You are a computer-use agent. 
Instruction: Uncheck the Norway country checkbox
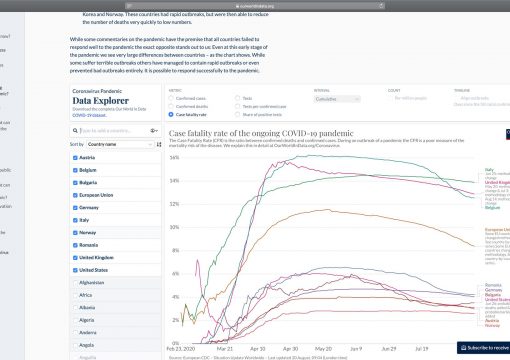(75, 233)
